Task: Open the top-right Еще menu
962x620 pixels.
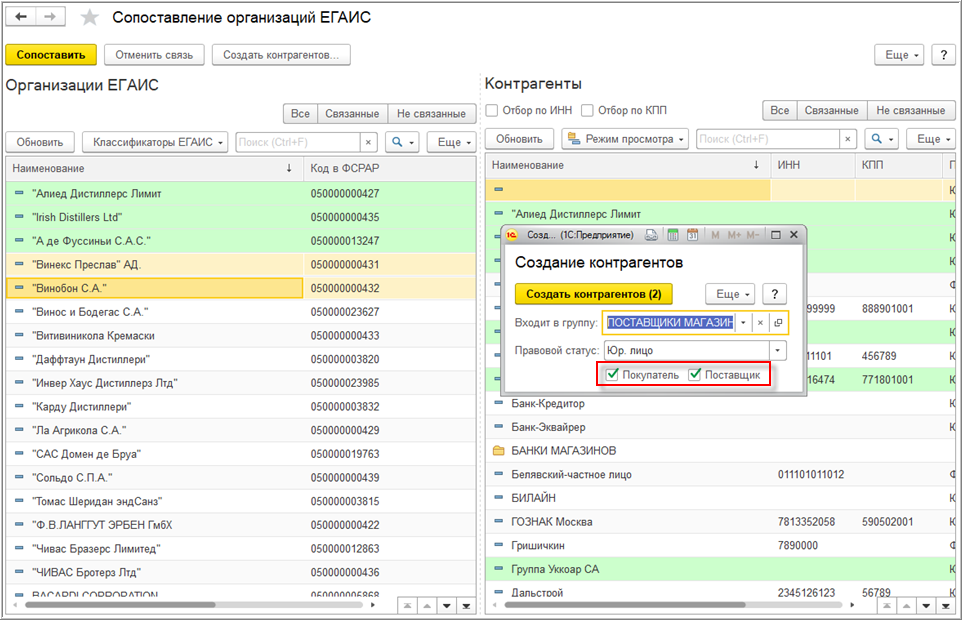Action: (899, 55)
